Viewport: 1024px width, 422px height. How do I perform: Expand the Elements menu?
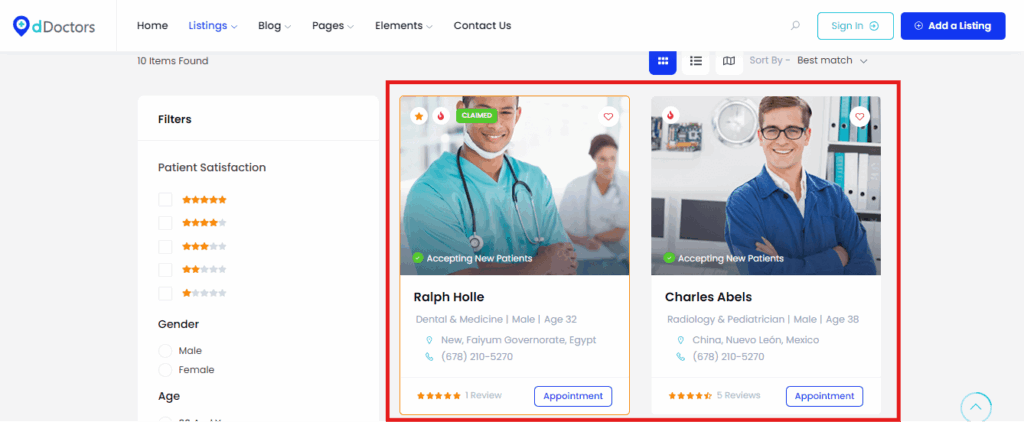(404, 25)
